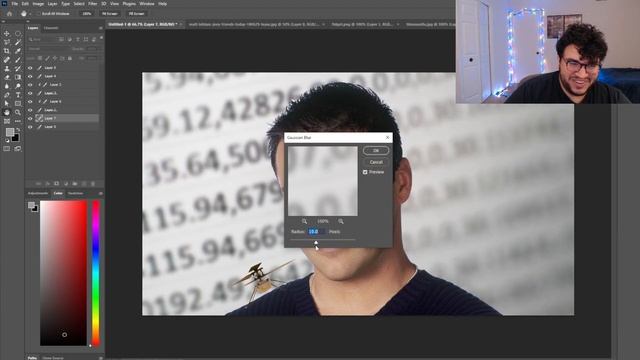Select the Path Selection tool
640x360 pixels.
7,104
